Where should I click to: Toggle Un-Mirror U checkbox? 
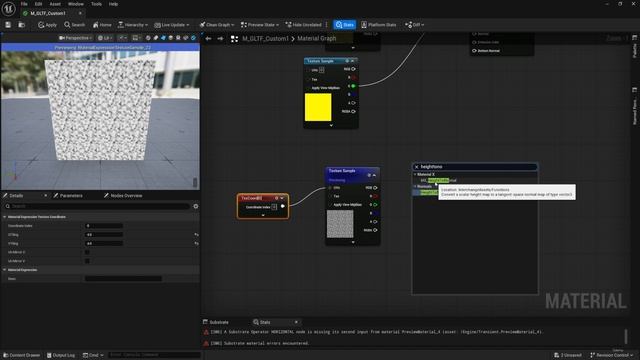coord(87,252)
